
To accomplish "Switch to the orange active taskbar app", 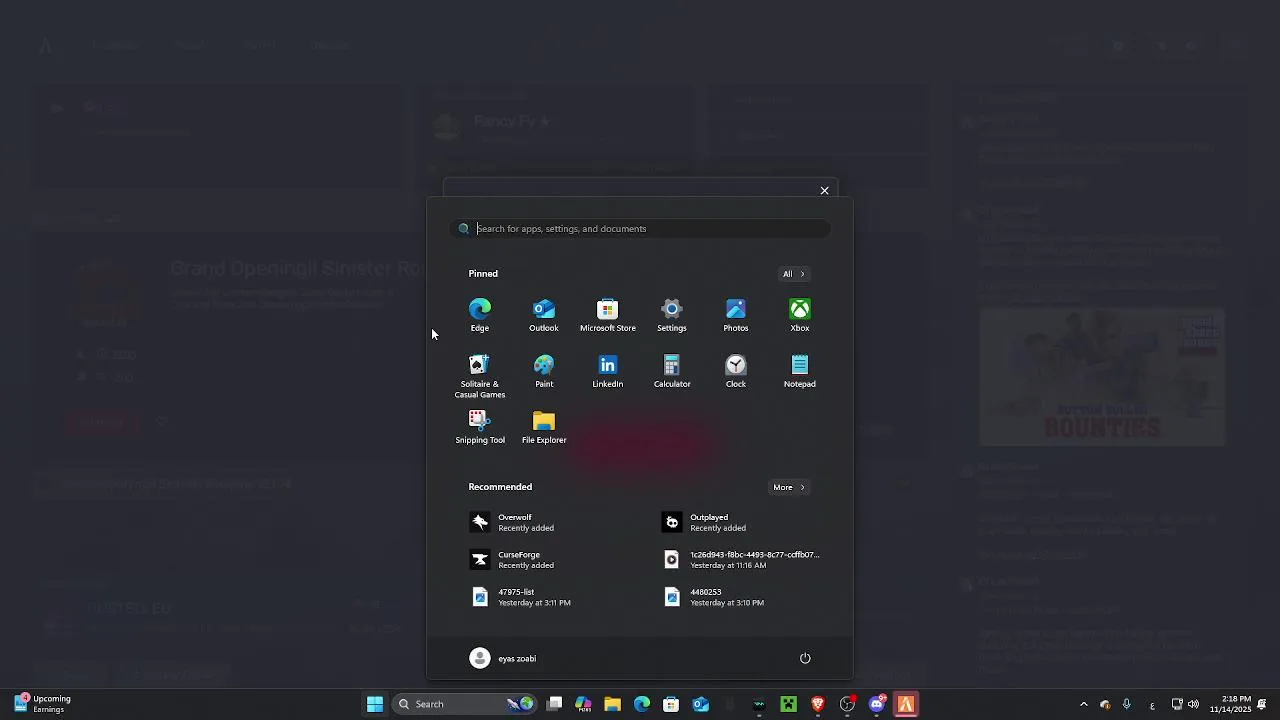I will [x=906, y=704].
